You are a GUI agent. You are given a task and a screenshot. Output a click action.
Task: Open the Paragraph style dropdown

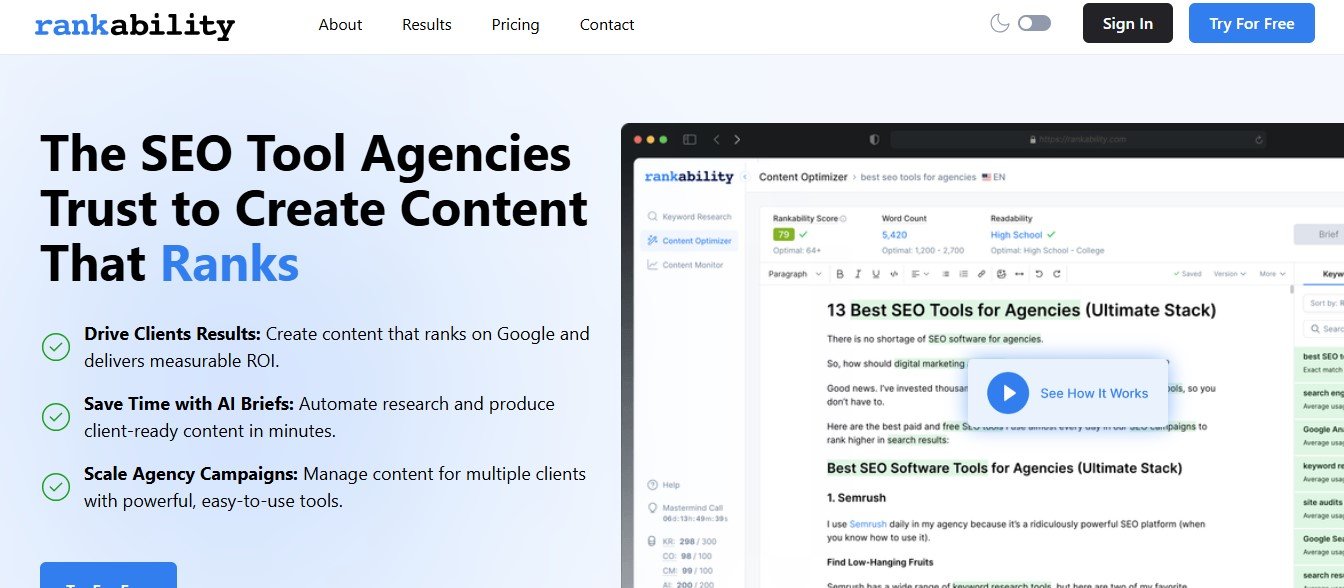click(794, 274)
